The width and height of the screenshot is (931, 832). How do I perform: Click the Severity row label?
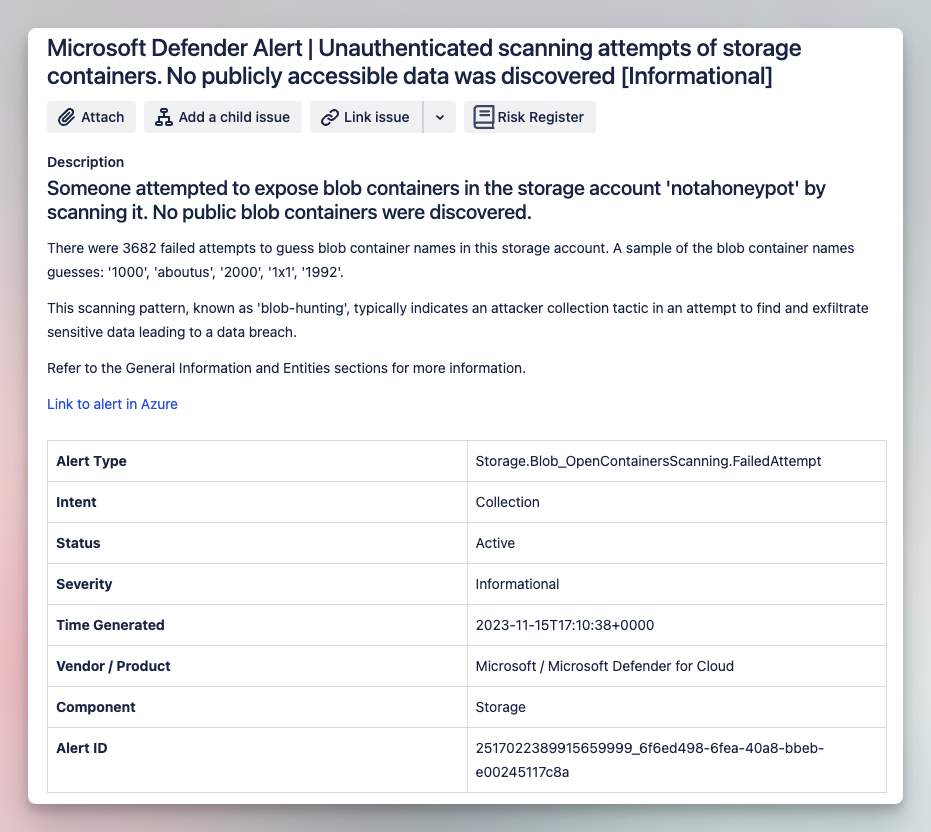(x=84, y=584)
